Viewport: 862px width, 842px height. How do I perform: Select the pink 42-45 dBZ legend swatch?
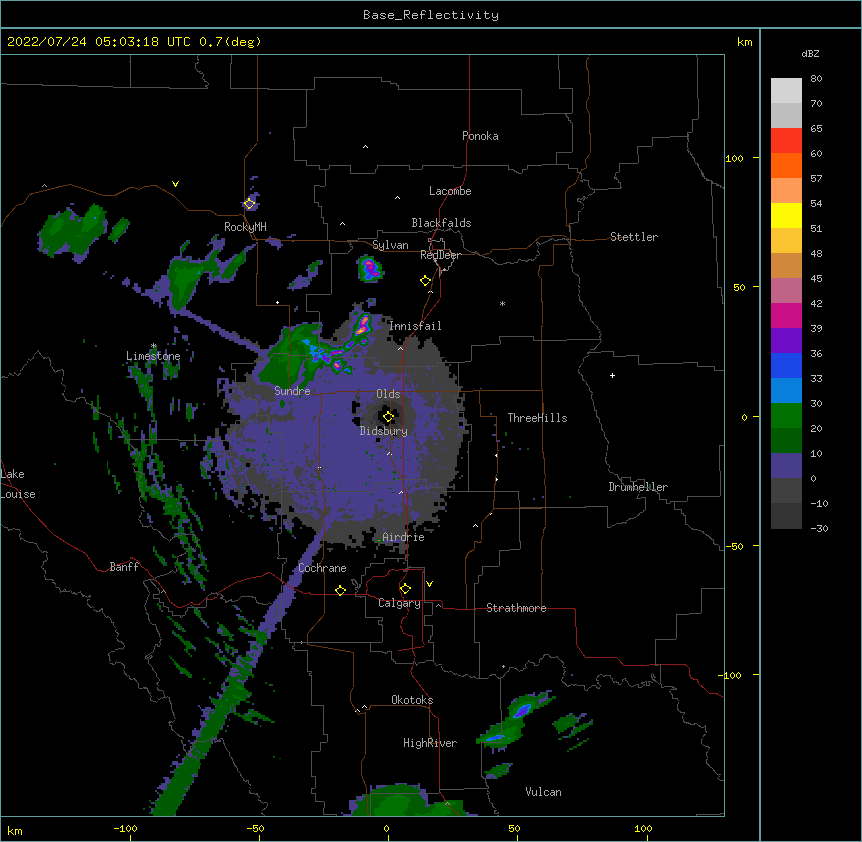786,291
